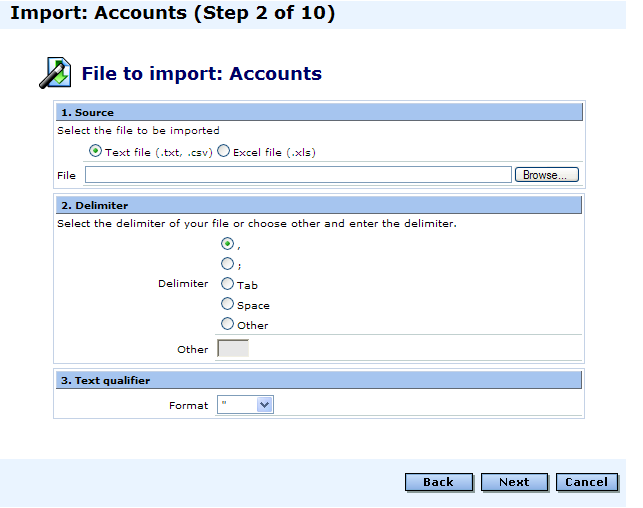Click 'Import: Accounts (Step 2 of 10)' title
The width and height of the screenshot is (643, 508).
pos(173,13)
